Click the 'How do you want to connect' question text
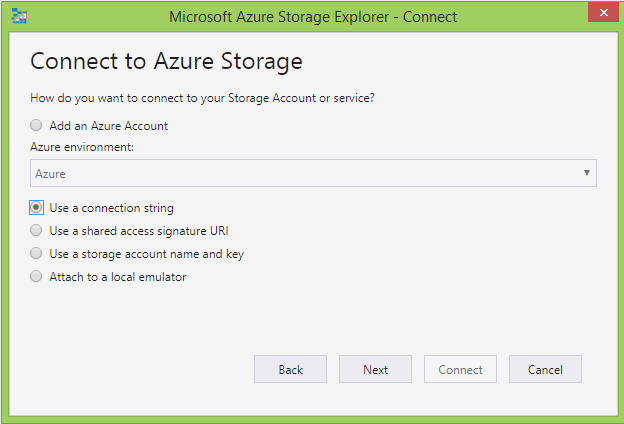 [x=202, y=98]
